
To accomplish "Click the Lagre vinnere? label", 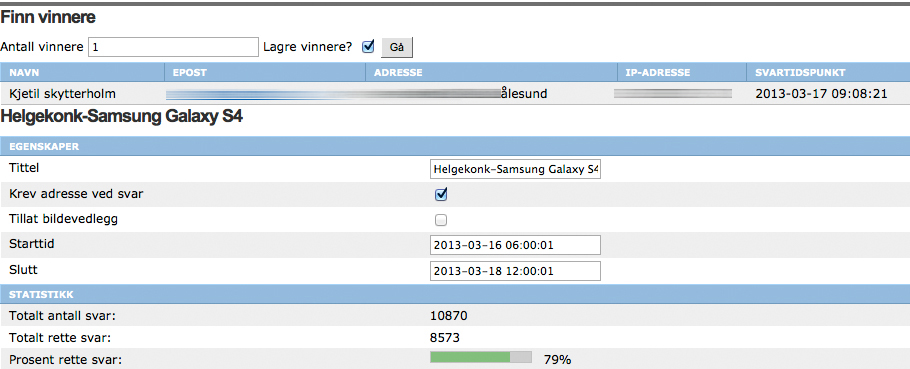I will point(308,47).
